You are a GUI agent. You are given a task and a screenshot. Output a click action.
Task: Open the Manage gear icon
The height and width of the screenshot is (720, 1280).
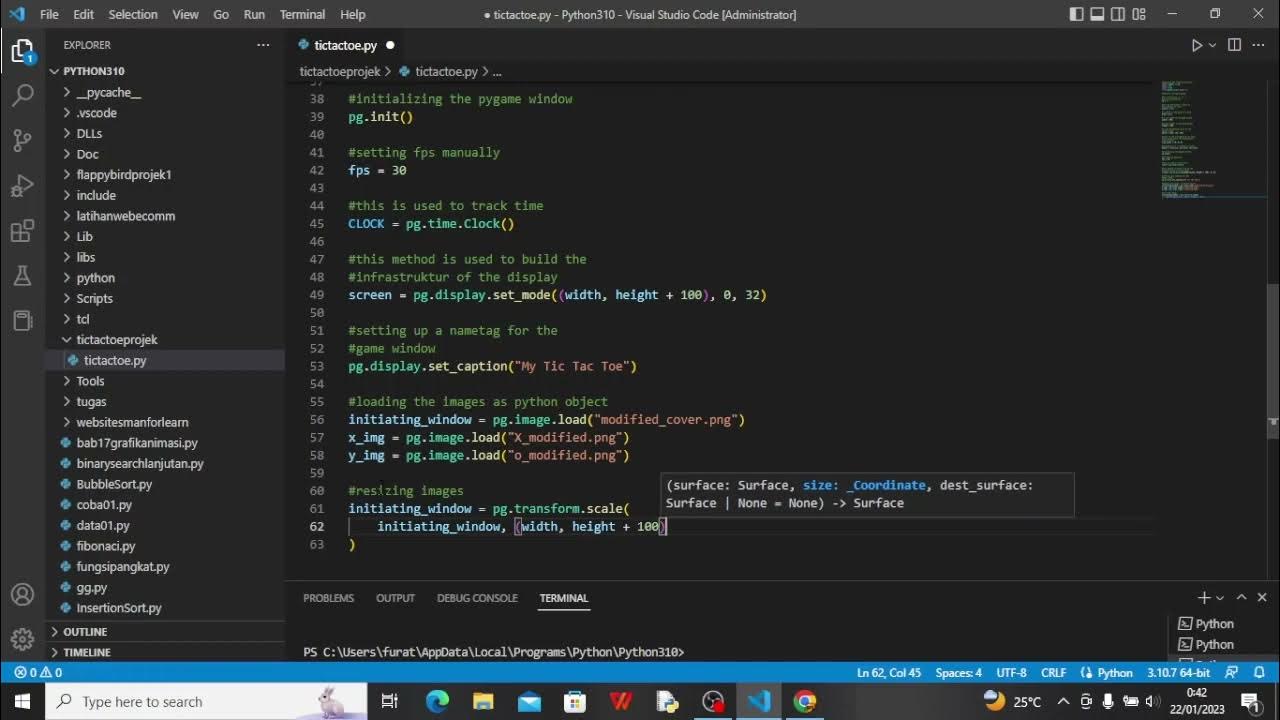(22, 639)
